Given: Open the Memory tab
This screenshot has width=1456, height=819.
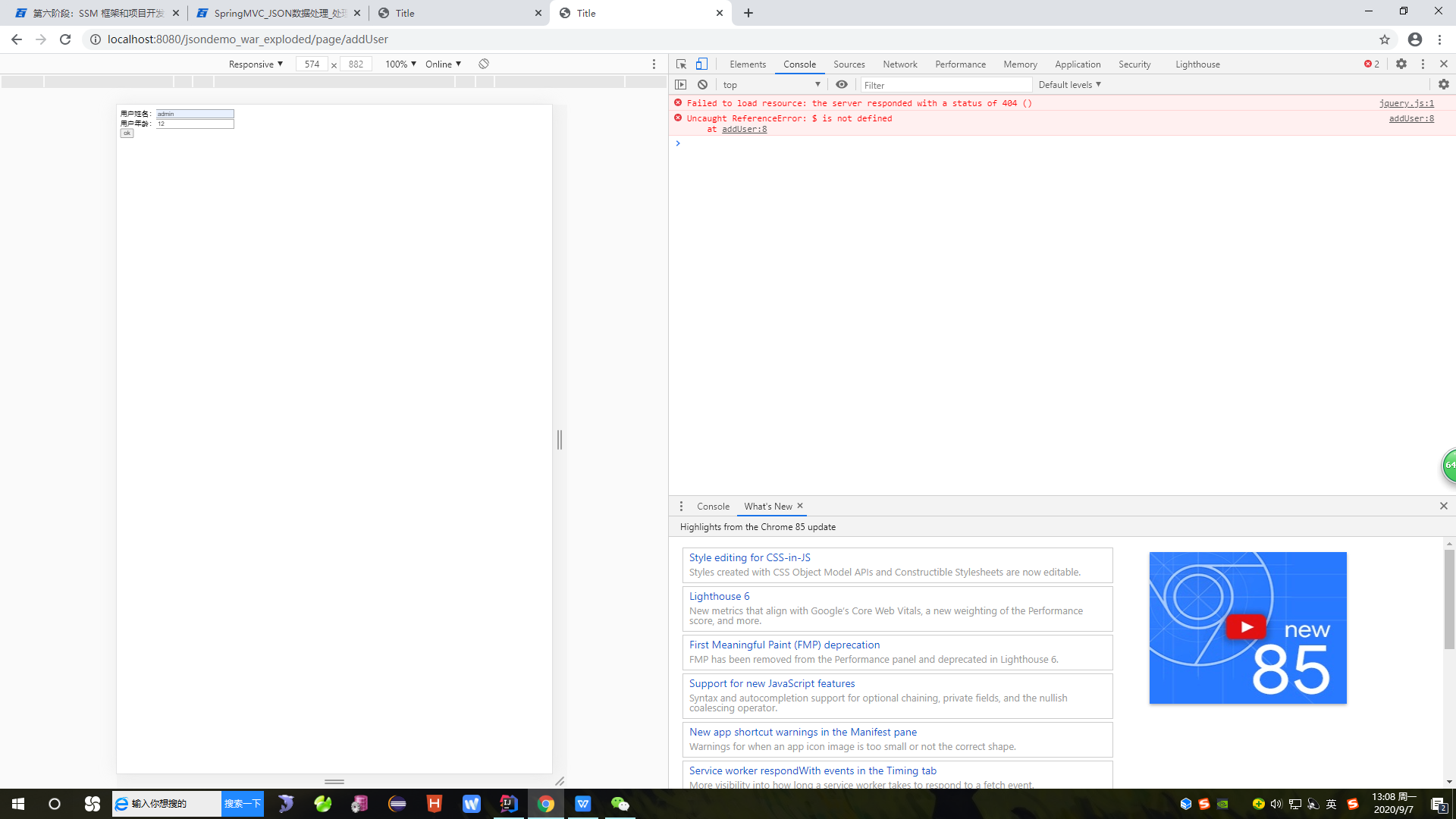Looking at the screenshot, I should click(x=1020, y=64).
